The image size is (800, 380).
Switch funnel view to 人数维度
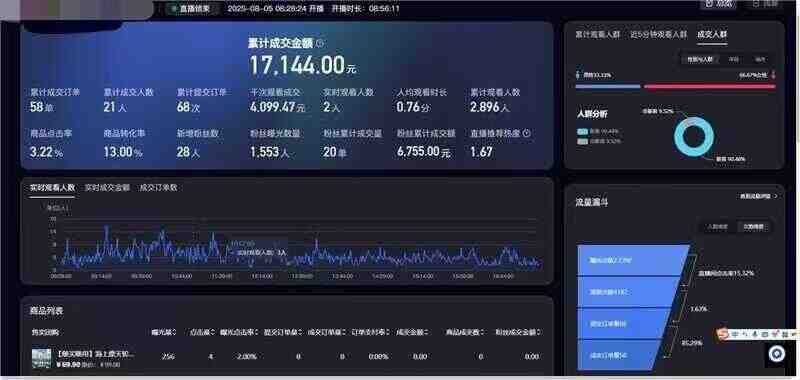point(717,227)
